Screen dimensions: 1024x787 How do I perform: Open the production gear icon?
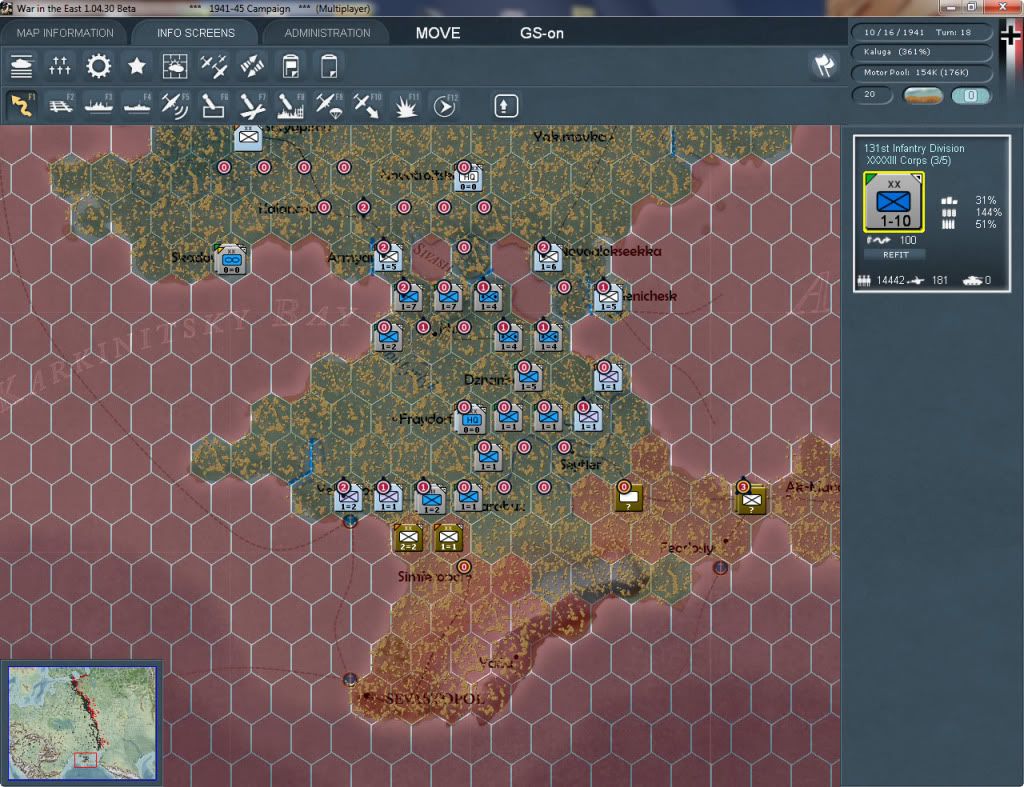[x=99, y=66]
